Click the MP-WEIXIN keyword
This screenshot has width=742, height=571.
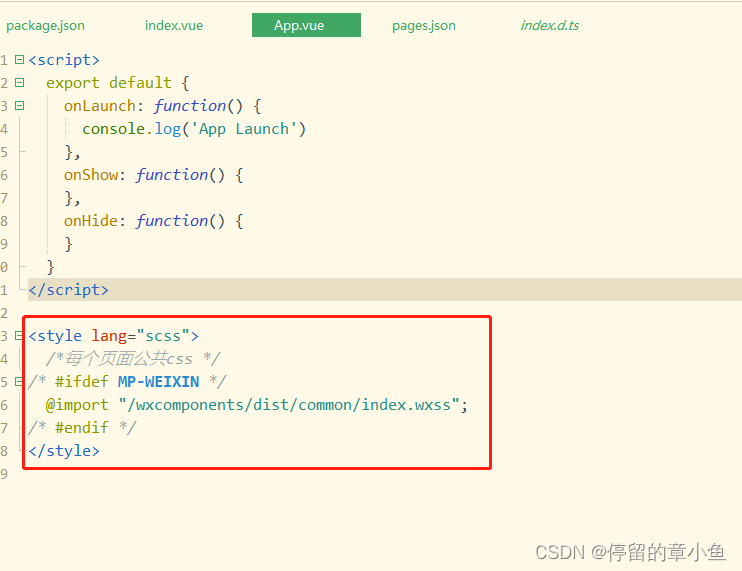pos(159,382)
